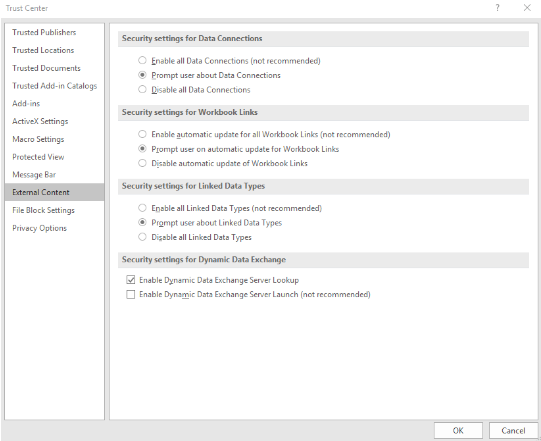The height and width of the screenshot is (441, 541).
Task: Select External Content in sidebar
Action: [55, 192]
